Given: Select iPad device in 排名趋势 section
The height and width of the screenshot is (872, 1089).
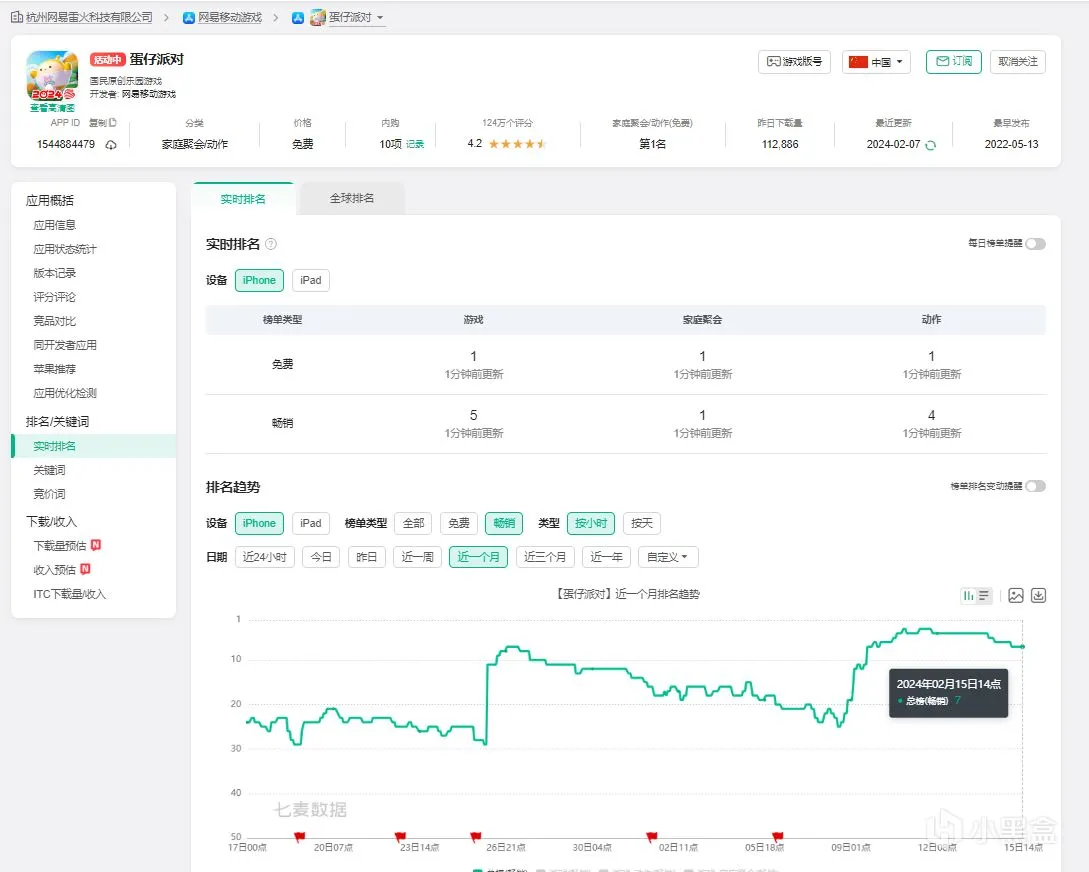Looking at the screenshot, I should [310, 523].
